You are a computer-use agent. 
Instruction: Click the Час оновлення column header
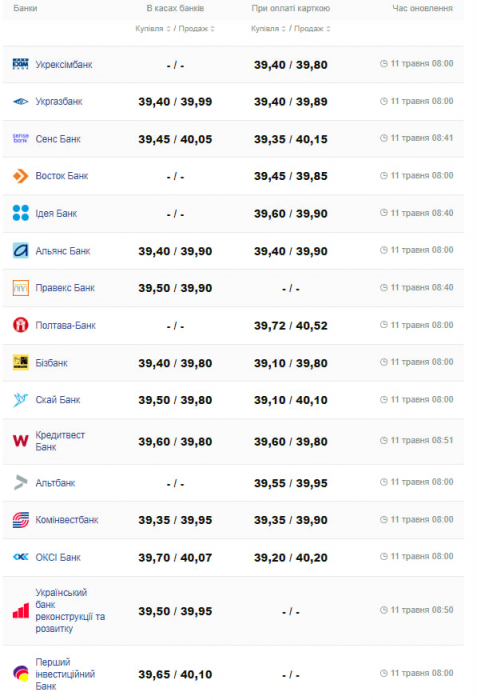(422, 8)
